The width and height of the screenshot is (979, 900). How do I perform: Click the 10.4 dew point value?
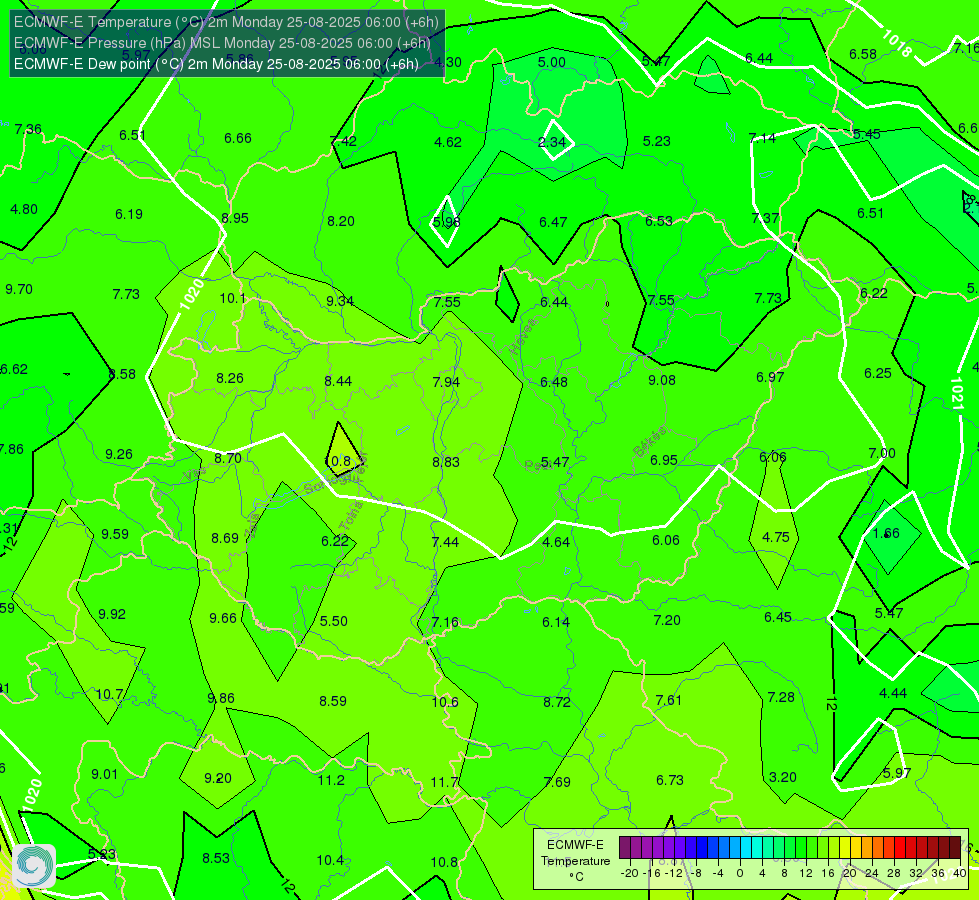pyautogui.click(x=330, y=860)
